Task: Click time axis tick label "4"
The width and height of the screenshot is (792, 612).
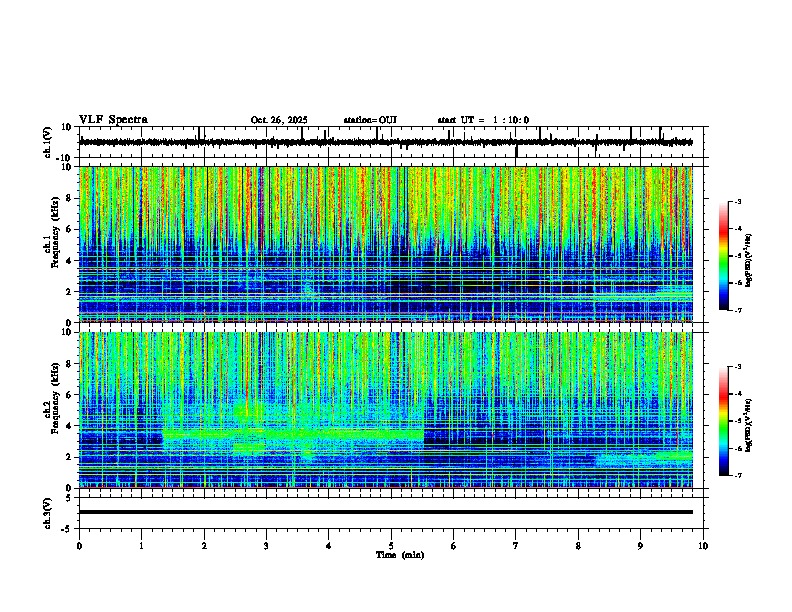Action: [x=329, y=546]
